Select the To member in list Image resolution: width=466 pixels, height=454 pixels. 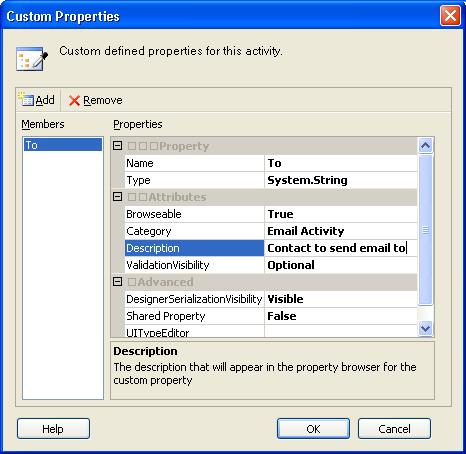(63, 145)
